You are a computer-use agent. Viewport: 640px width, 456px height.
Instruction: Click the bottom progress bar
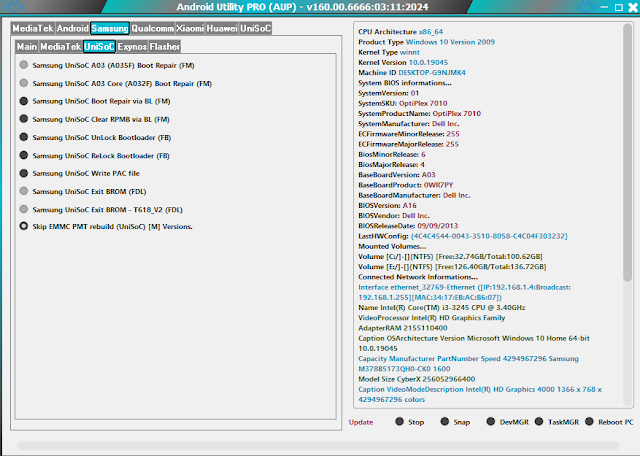(318, 445)
